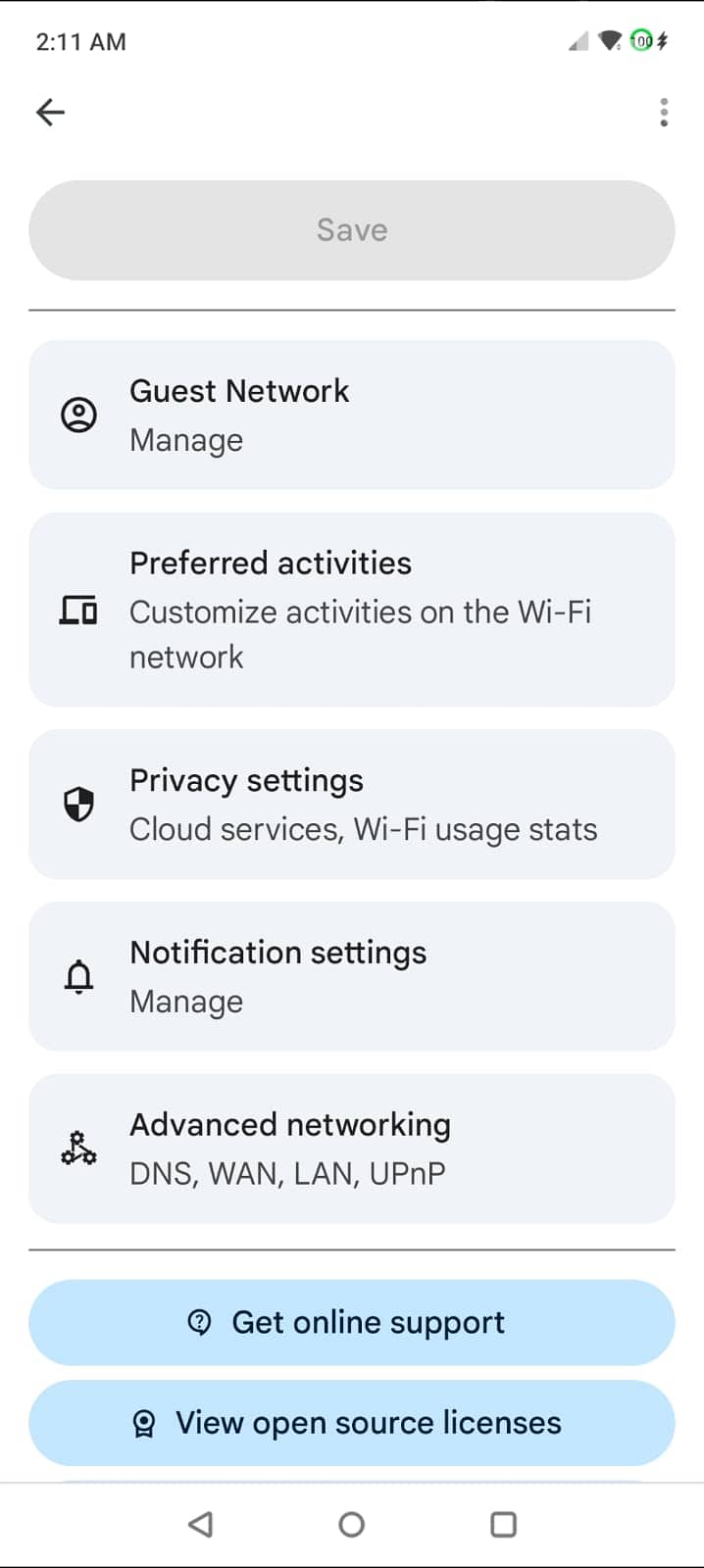Open Privacy settings for cloud services
Image resolution: width=704 pixels, height=1568 pixels.
click(x=352, y=804)
